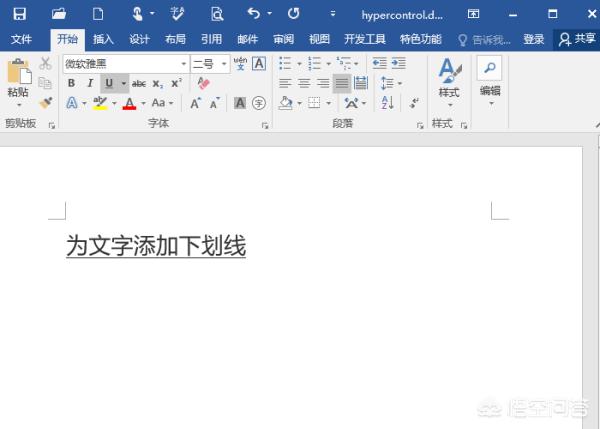Decrease font size
Image resolution: width=600 pixels, height=429 pixels.
click(x=215, y=103)
